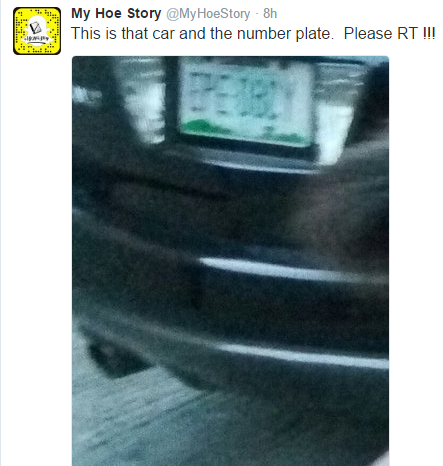Open the tweet via the 8h timestamp

pos(270,14)
